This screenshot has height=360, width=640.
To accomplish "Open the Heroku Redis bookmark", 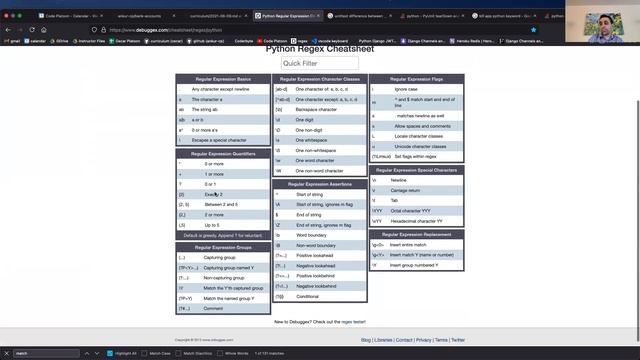I will coord(472,41).
